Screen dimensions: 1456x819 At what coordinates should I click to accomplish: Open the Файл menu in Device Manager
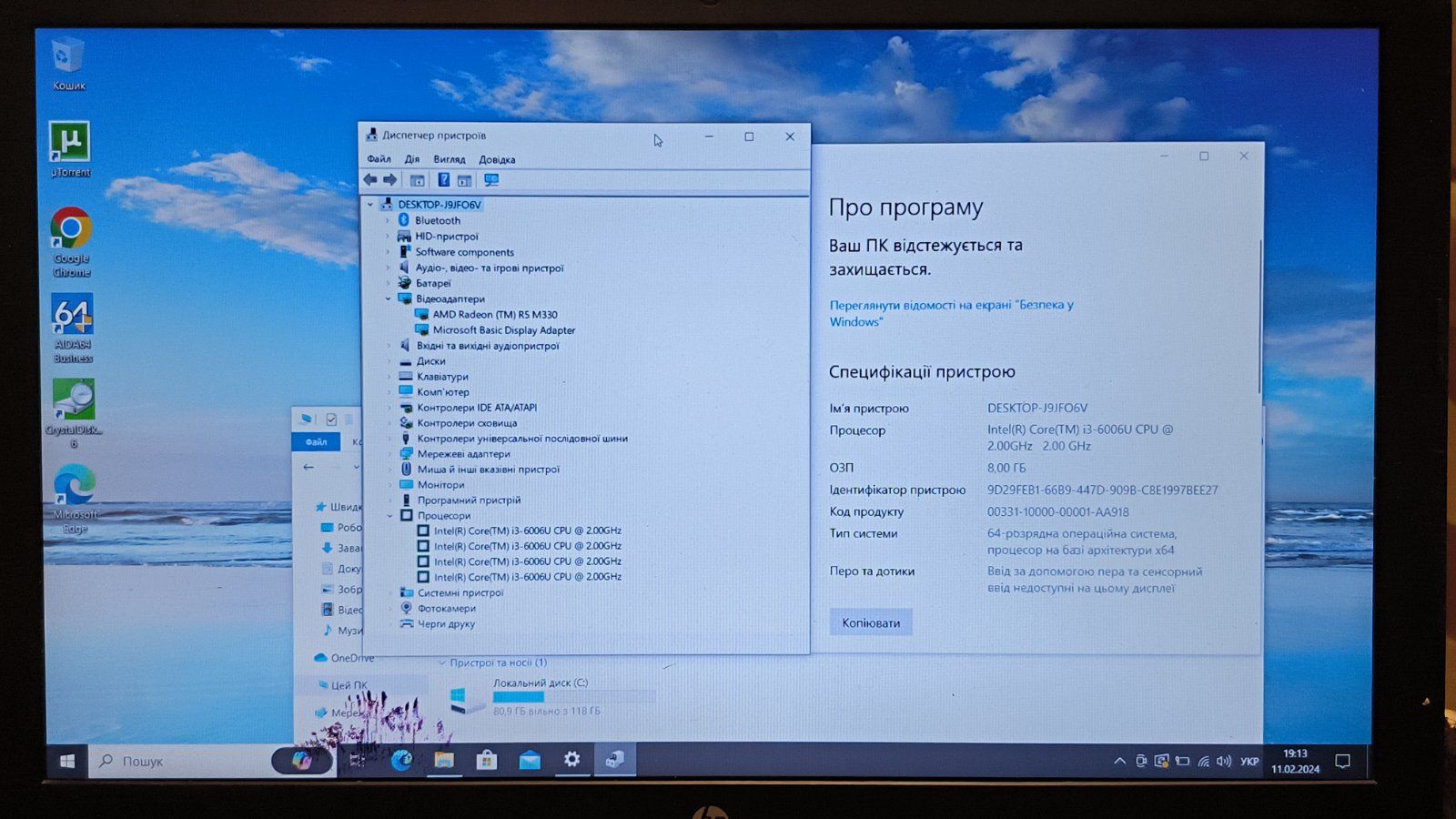[x=379, y=159]
